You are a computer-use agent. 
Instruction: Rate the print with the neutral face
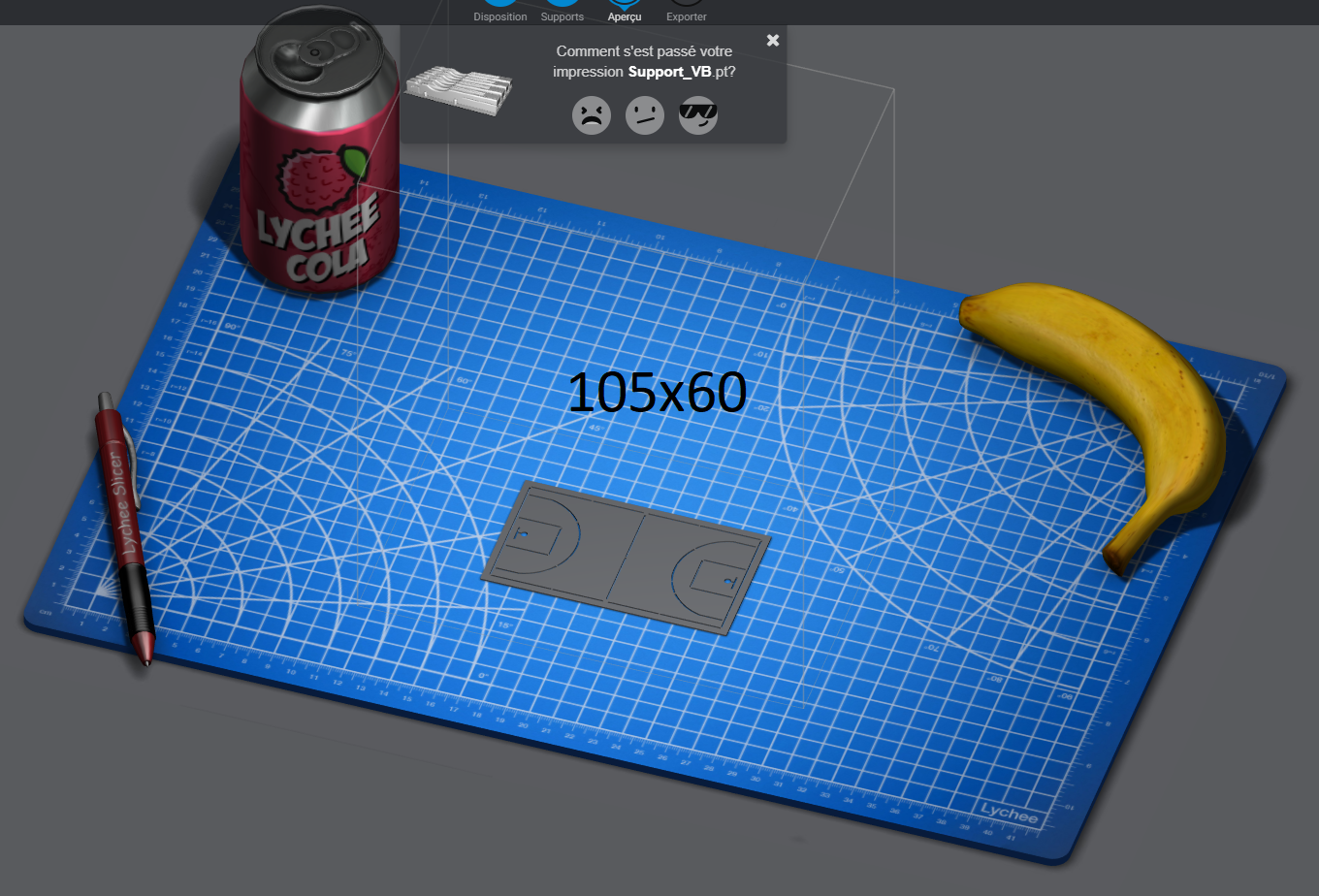(x=645, y=115)
